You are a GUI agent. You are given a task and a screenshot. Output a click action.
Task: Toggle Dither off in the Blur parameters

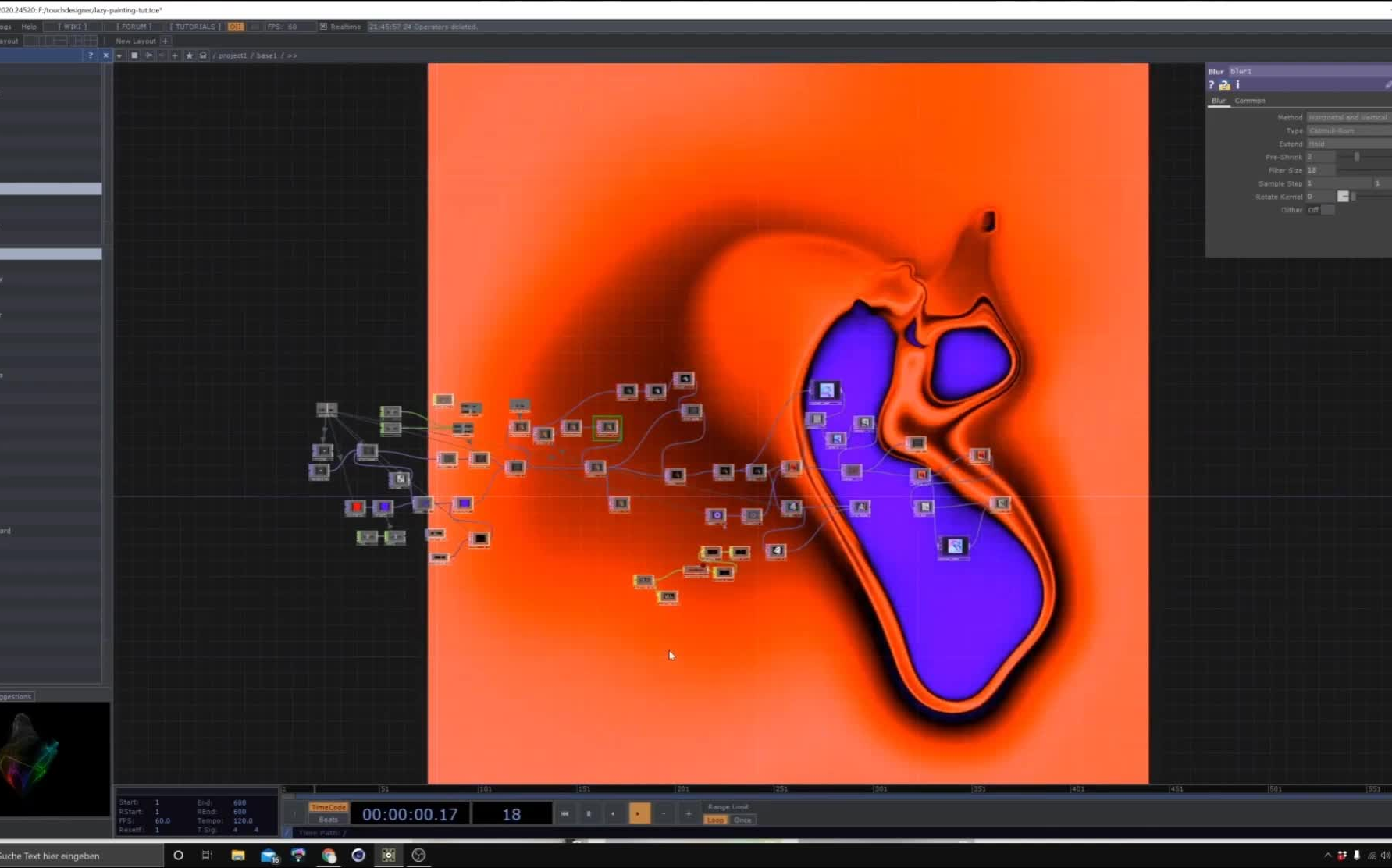1314,209
